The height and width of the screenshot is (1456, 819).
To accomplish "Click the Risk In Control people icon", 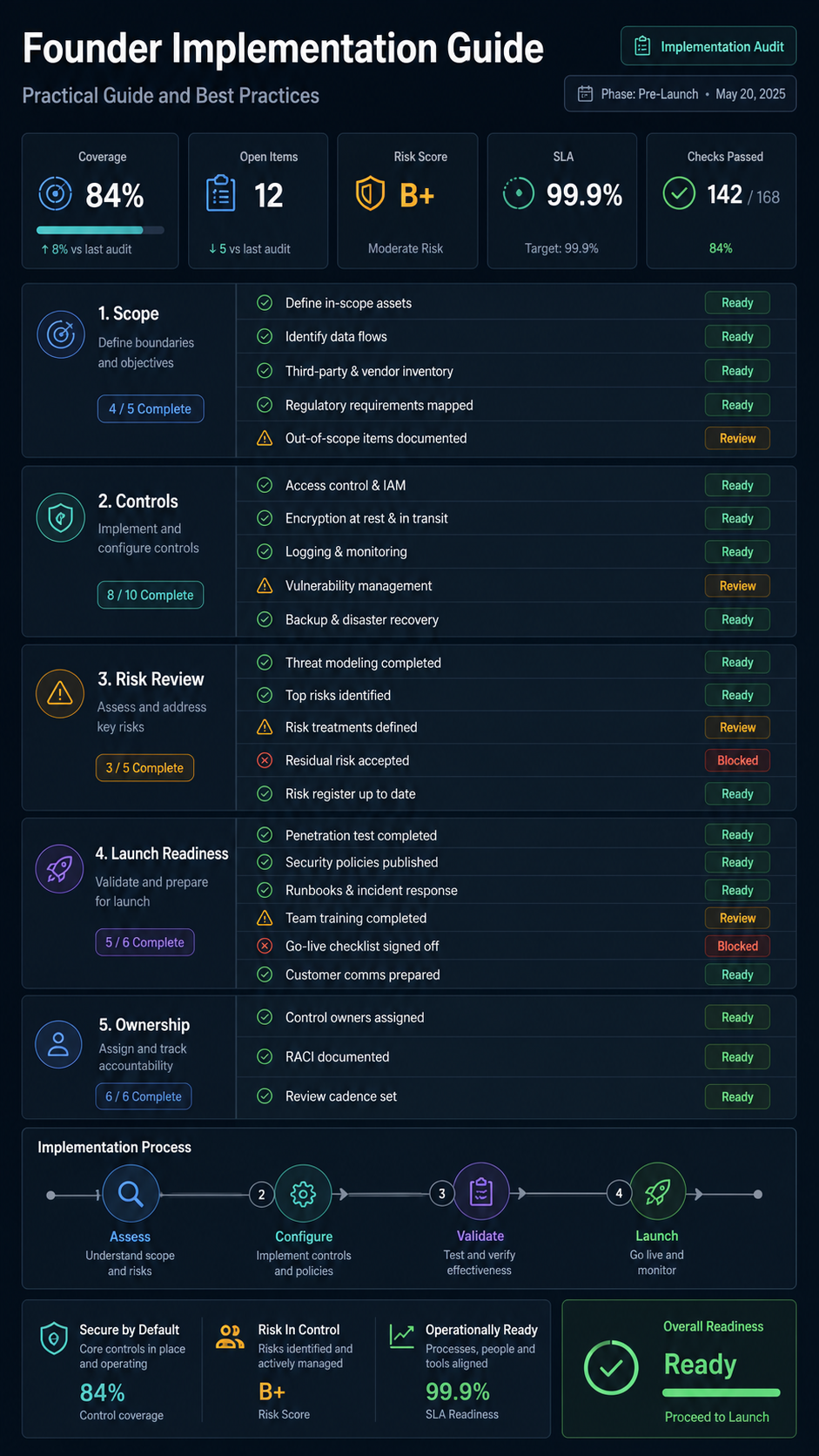I will (x=230, y=1337).
